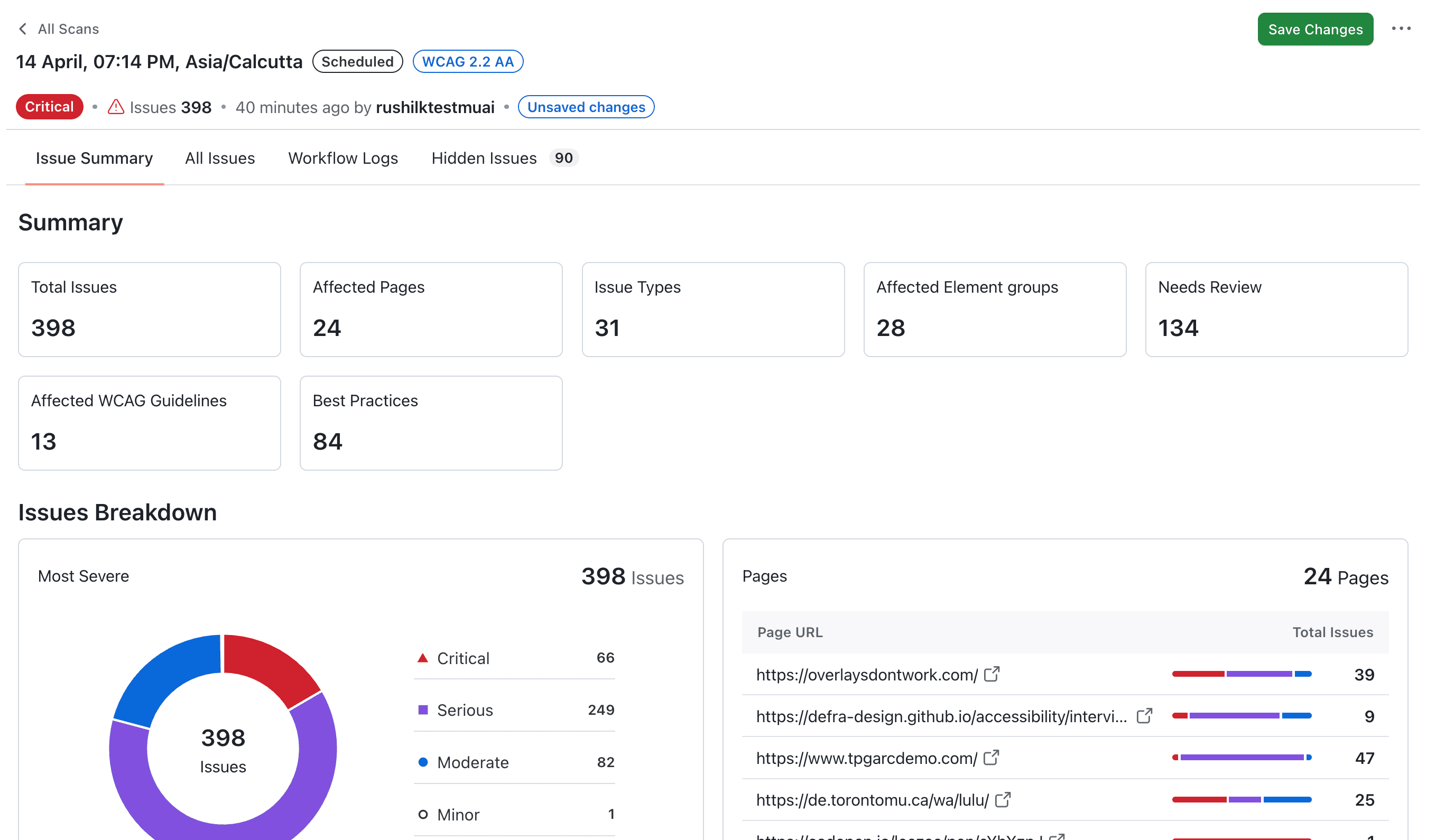
Task: Open tpgarcdemo.com external link icon
Action: pos(991,758)
